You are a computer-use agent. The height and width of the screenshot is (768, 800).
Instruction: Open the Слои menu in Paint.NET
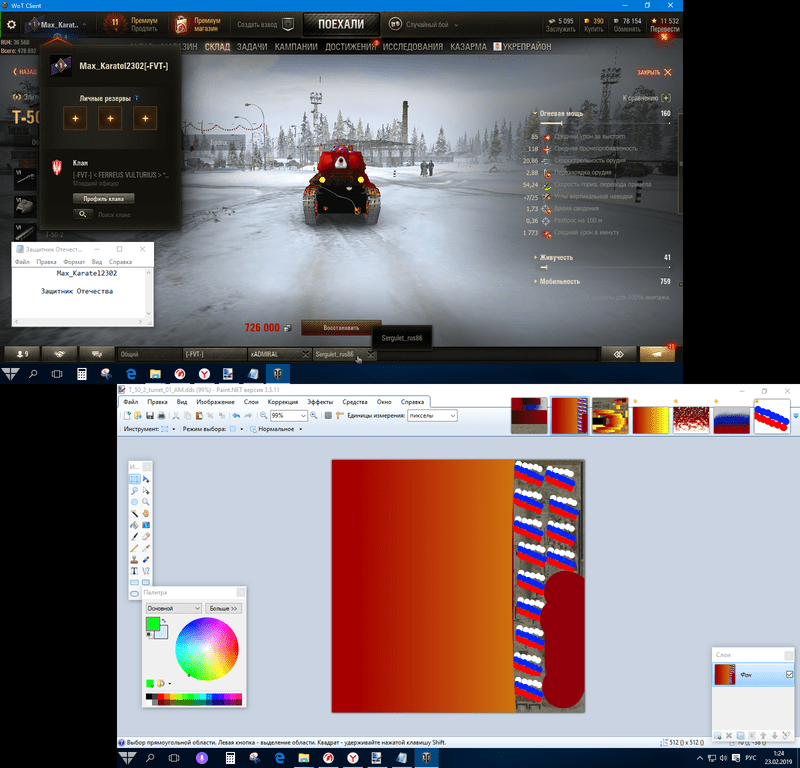pyautogui.click(x=251, y=402)
